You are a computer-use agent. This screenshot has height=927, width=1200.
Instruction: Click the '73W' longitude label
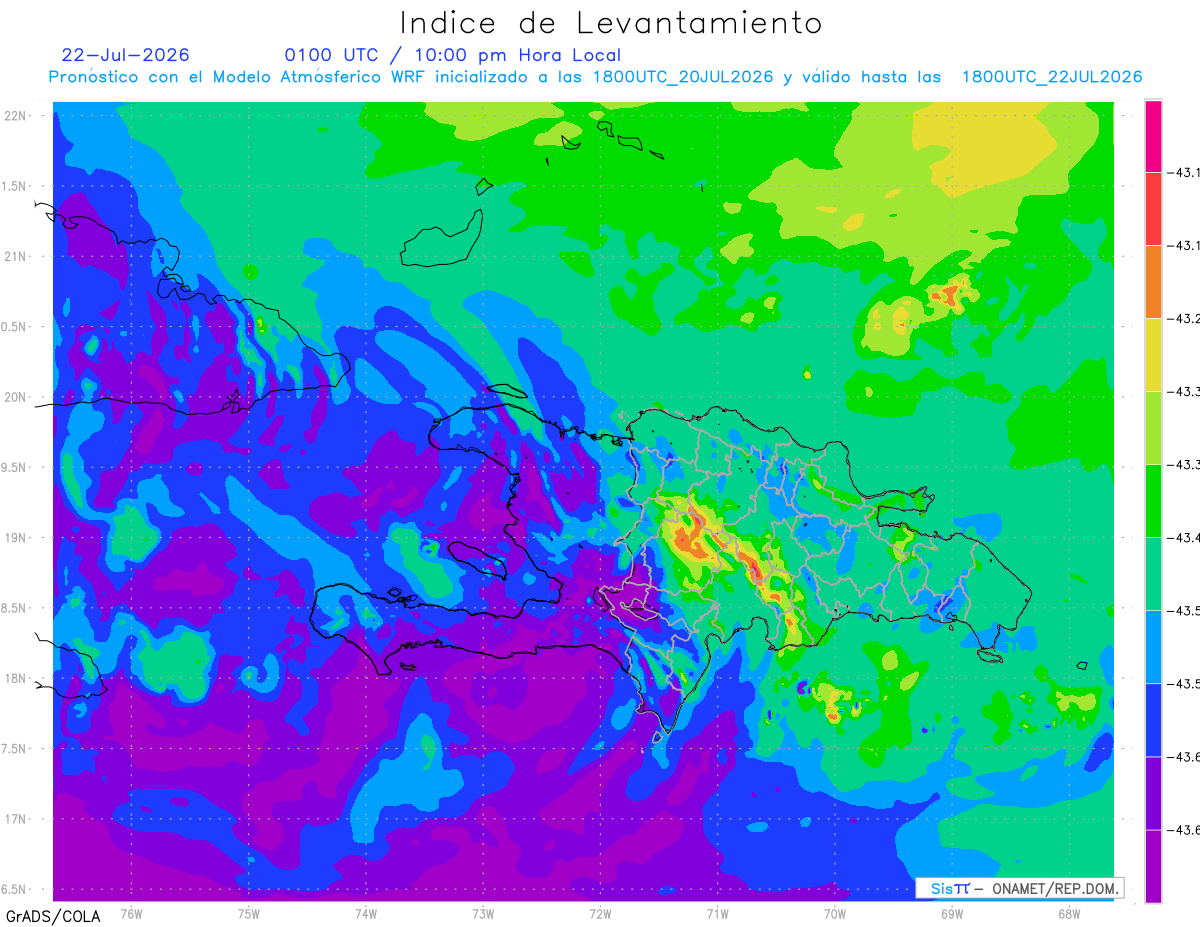coord(483,913)
